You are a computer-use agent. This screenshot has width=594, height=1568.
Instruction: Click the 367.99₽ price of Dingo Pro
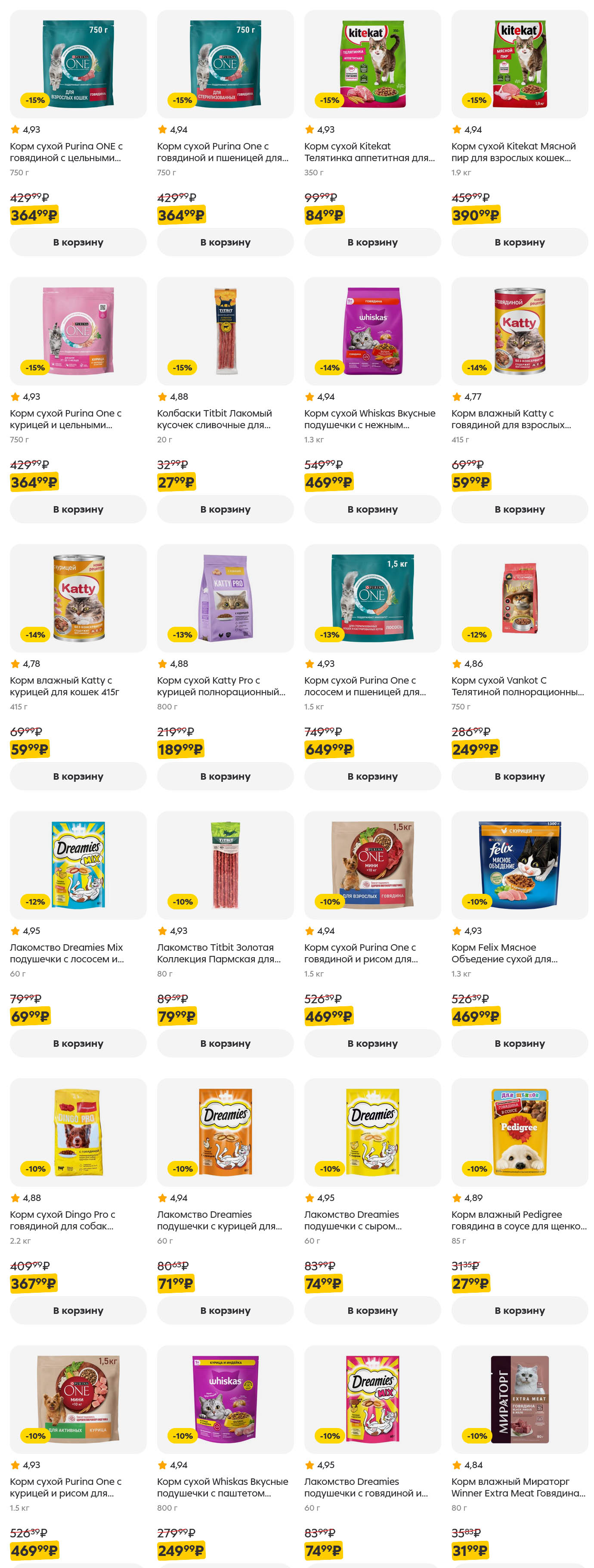coord(34,1283)
